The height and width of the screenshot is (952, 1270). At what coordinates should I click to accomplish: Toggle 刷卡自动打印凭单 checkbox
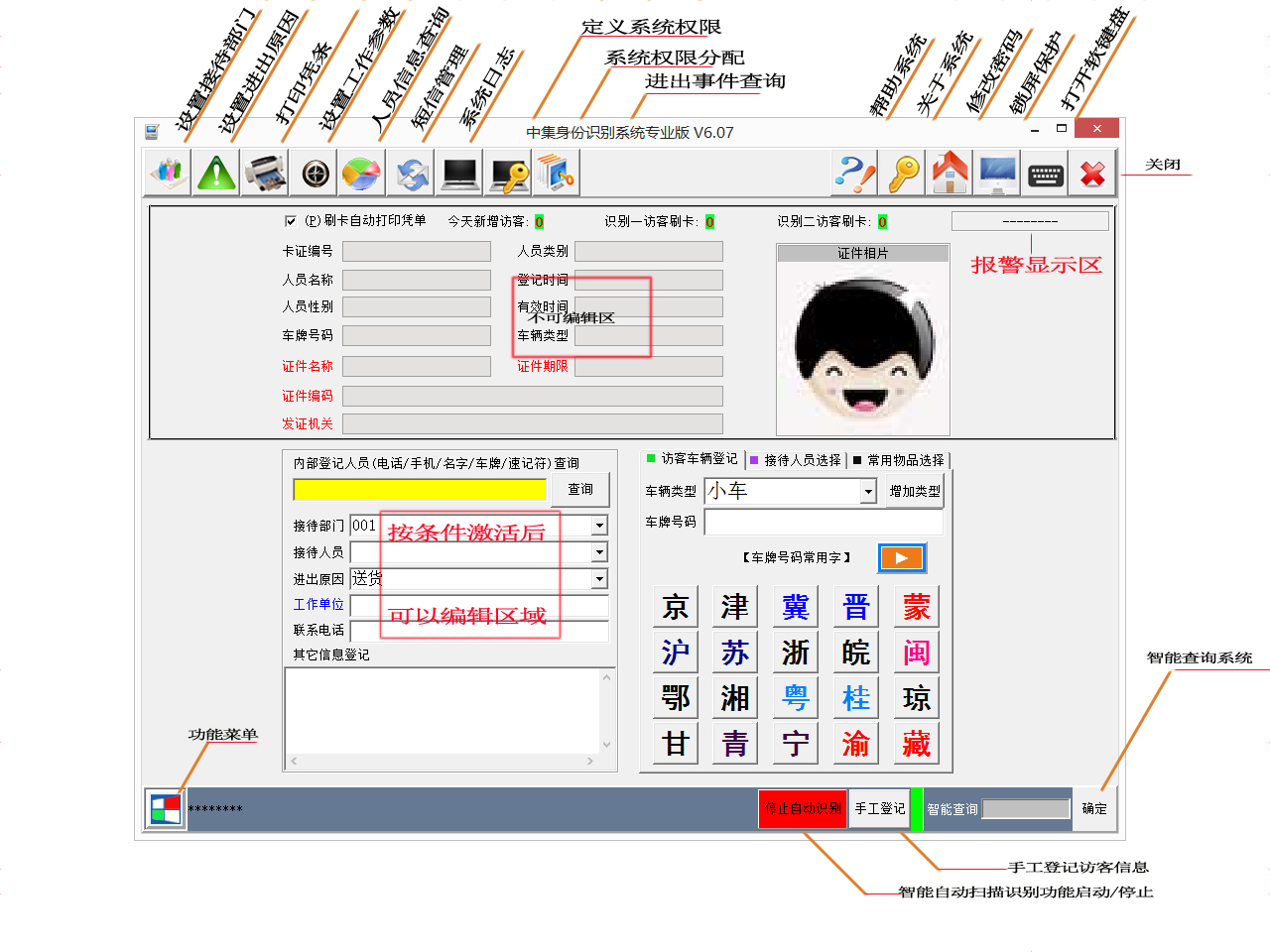291,221
